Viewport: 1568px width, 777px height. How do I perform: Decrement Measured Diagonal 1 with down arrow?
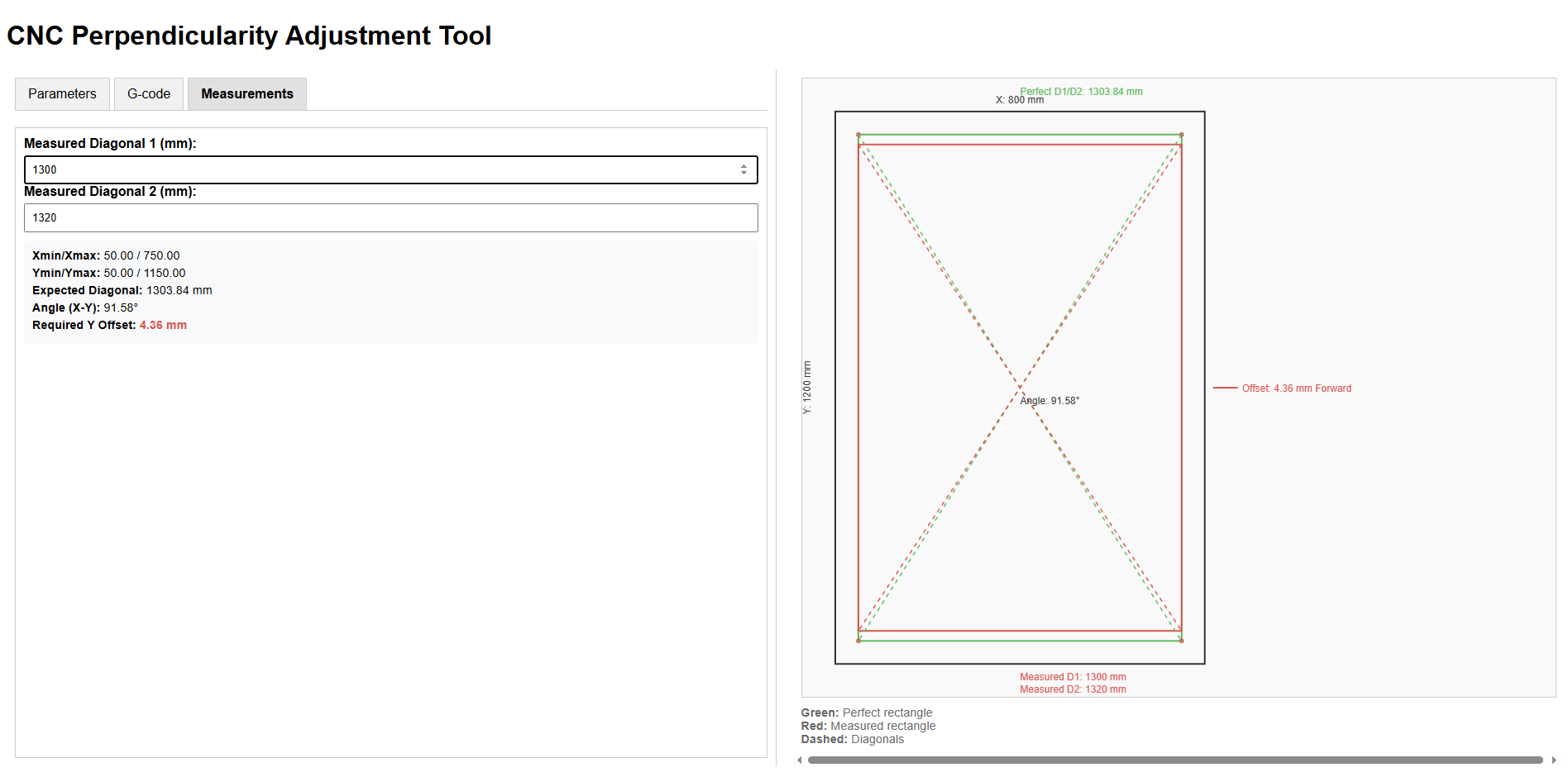[x=743, y=174]
